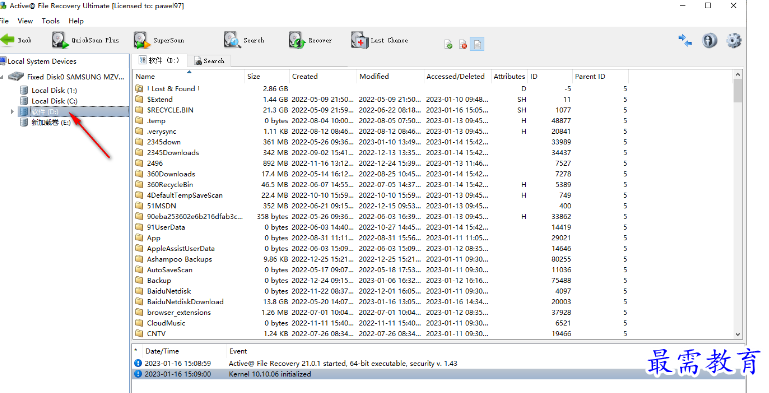Sort by the Name column header
The width and height of the screenshot is (769, 393).
click(x=189, y=77)
